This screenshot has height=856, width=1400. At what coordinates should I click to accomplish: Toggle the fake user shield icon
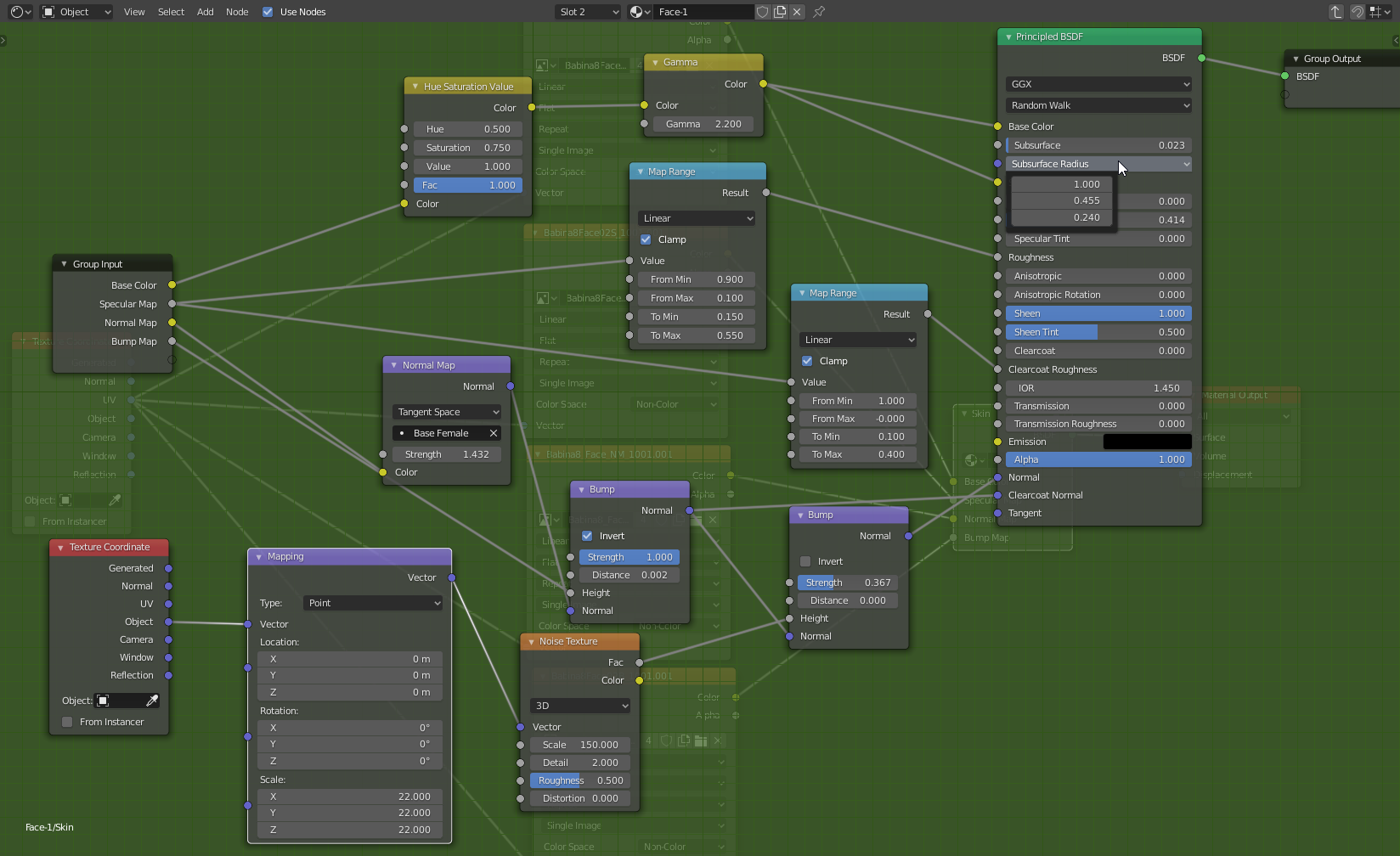point(763,12)
